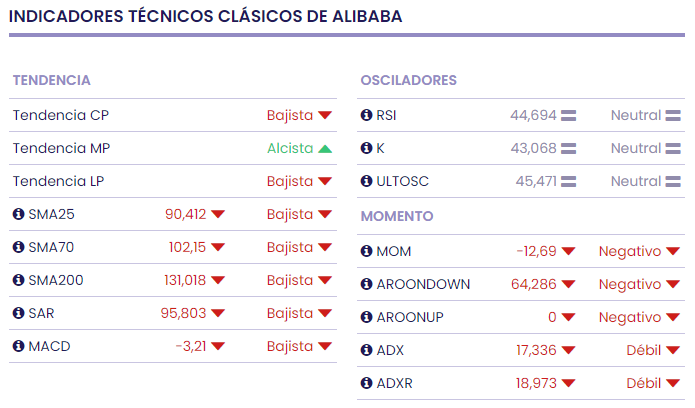Screen dimensions: 695x408
Task: Click the neutral bars icon beside RSI value
Action: coord(569,116)
